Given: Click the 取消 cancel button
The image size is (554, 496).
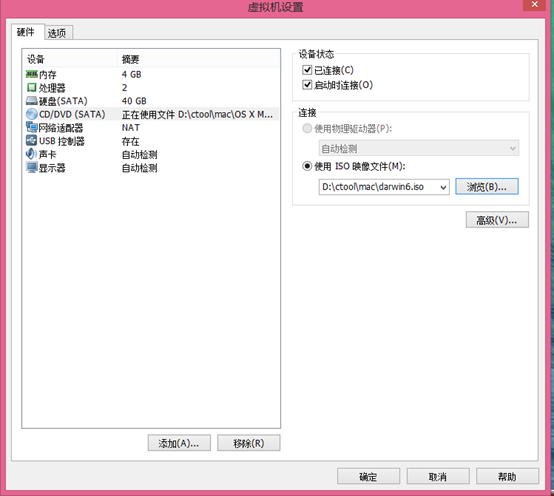Looking at the screenshot, I should tap(438, 477).
